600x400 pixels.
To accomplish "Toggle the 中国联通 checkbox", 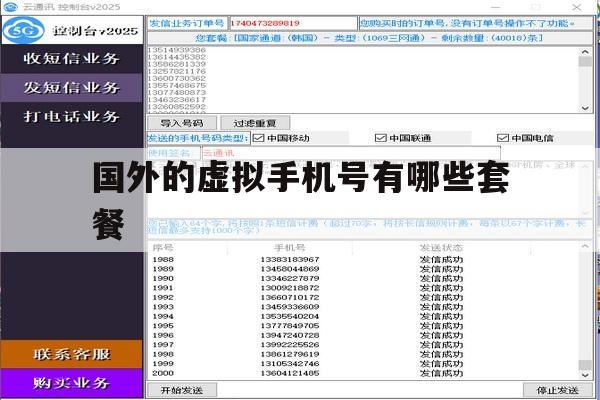I will pyautogui.click(x=380, y=138).
